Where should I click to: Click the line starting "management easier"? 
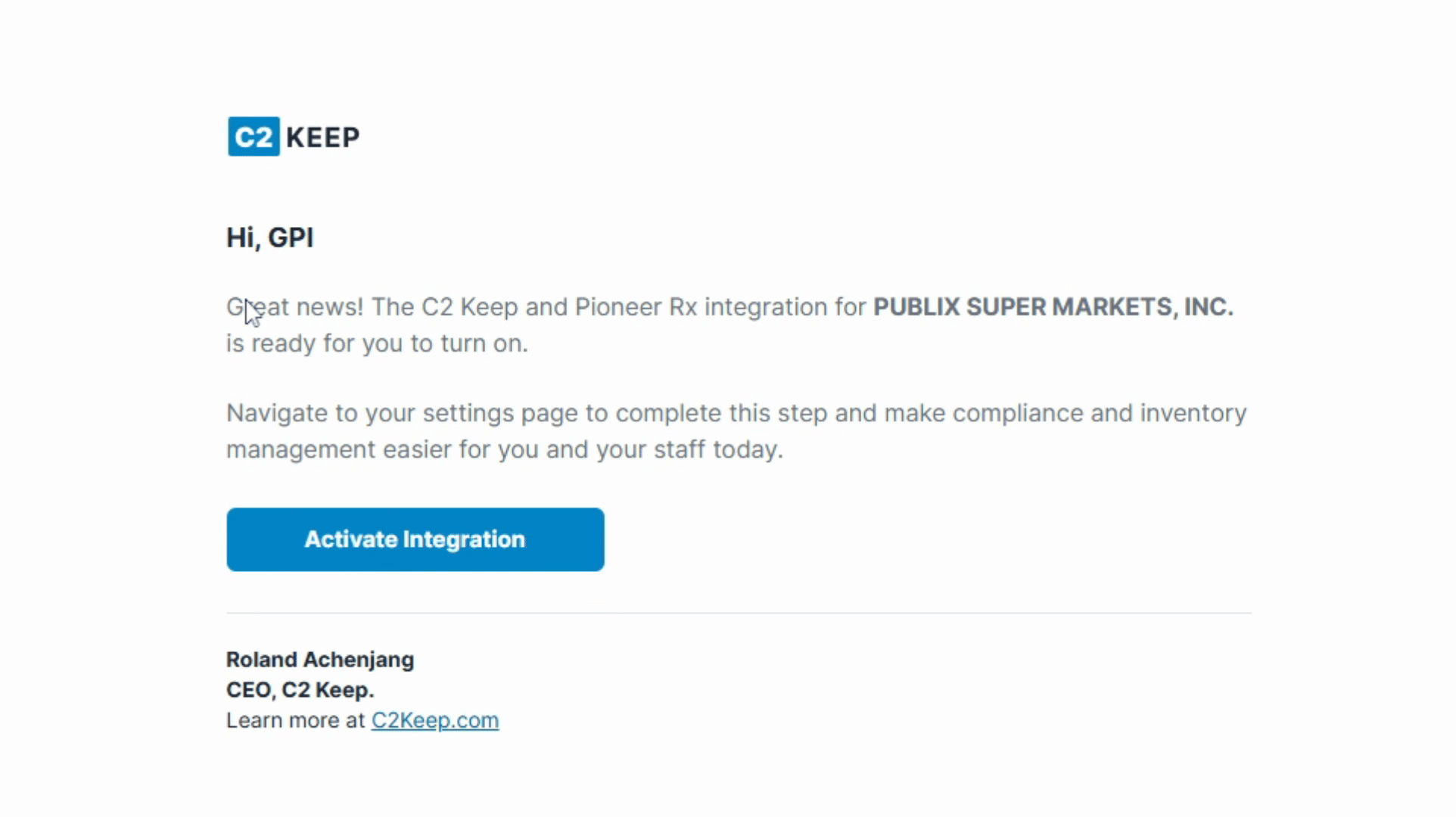[505, 449]
